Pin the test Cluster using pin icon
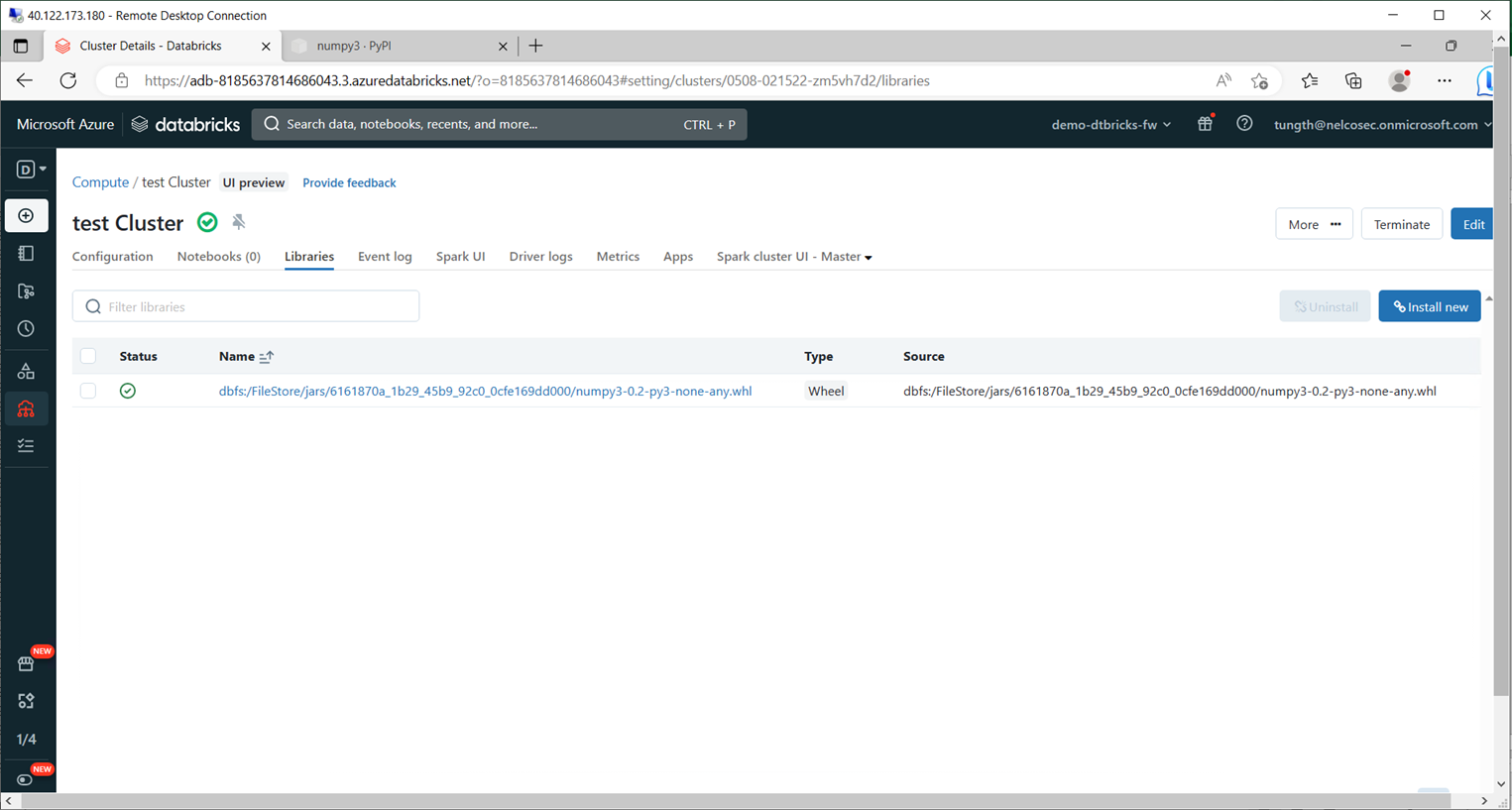The width and height of the screenshot is (1512, 810). click(239, 222)
